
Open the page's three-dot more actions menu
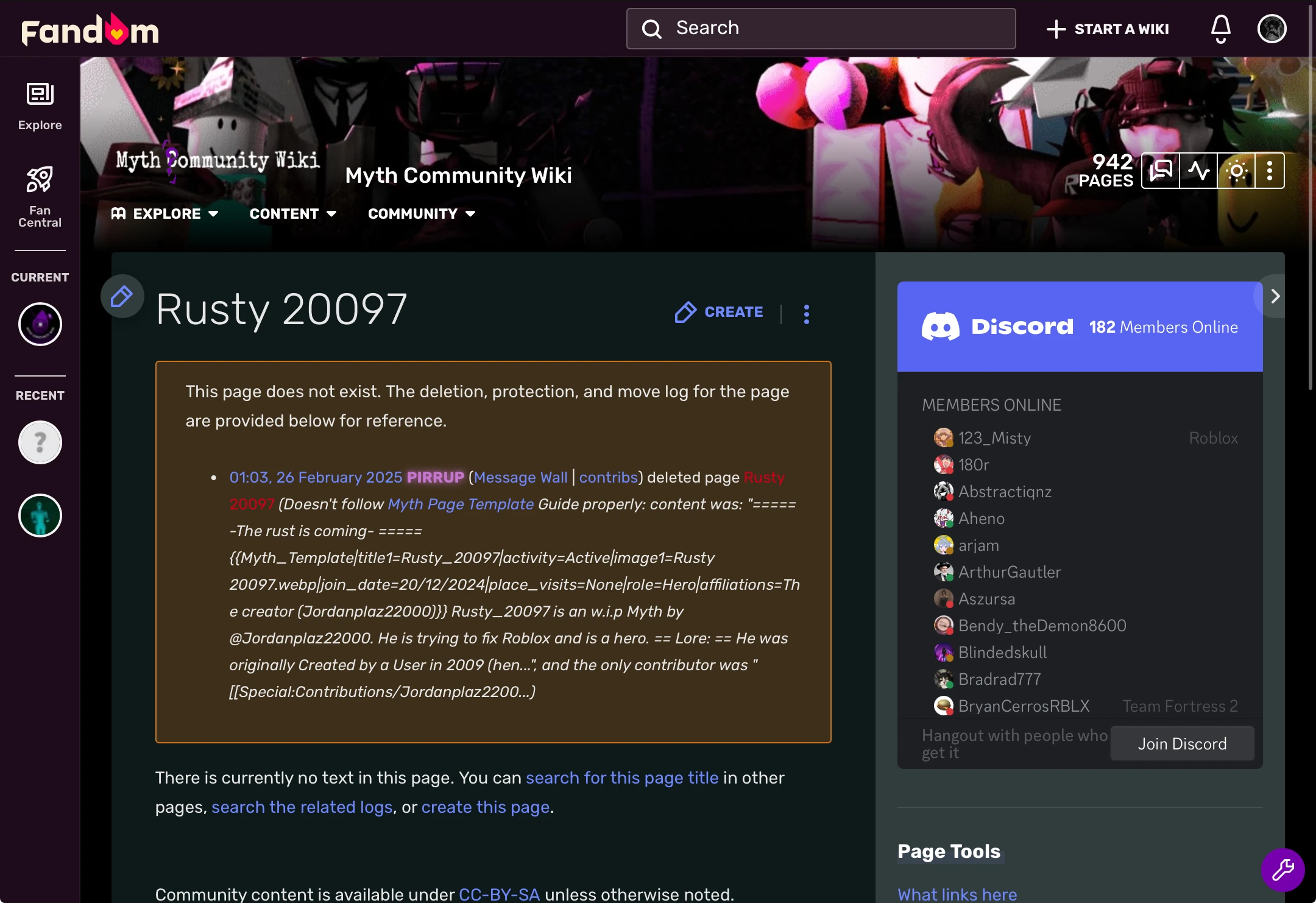click(x=807, y=314)
